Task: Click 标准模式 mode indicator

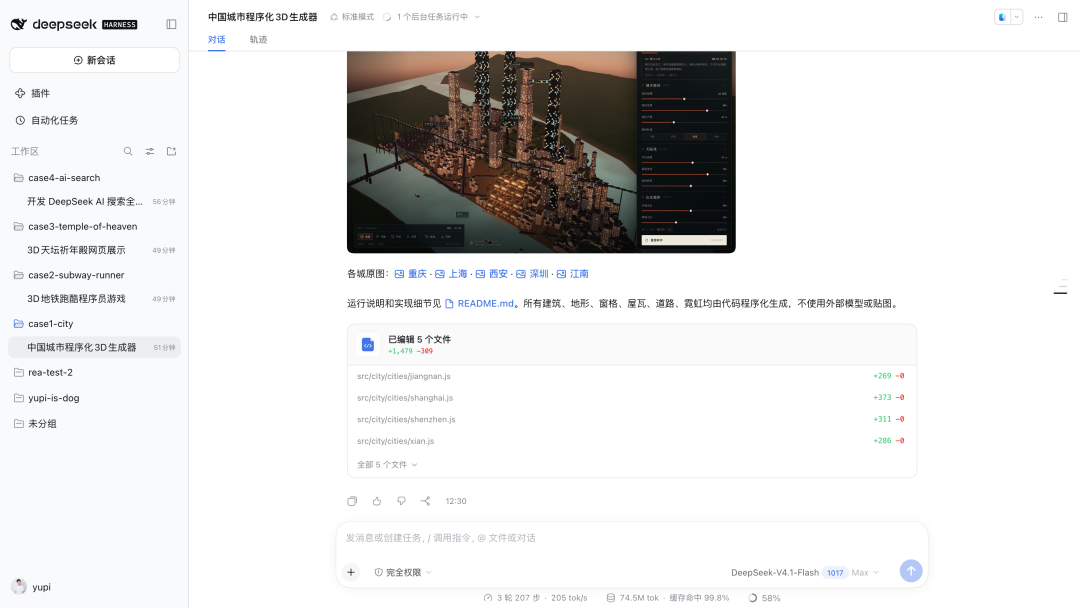Action: tap(352, 17)
